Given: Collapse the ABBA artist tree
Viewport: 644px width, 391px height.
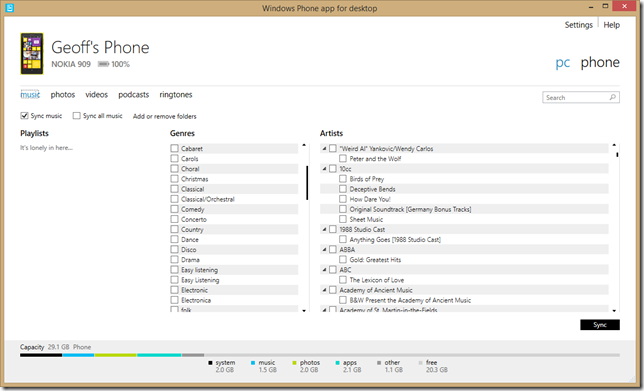Looking at the screenshot, I should [x=324, y=249].
